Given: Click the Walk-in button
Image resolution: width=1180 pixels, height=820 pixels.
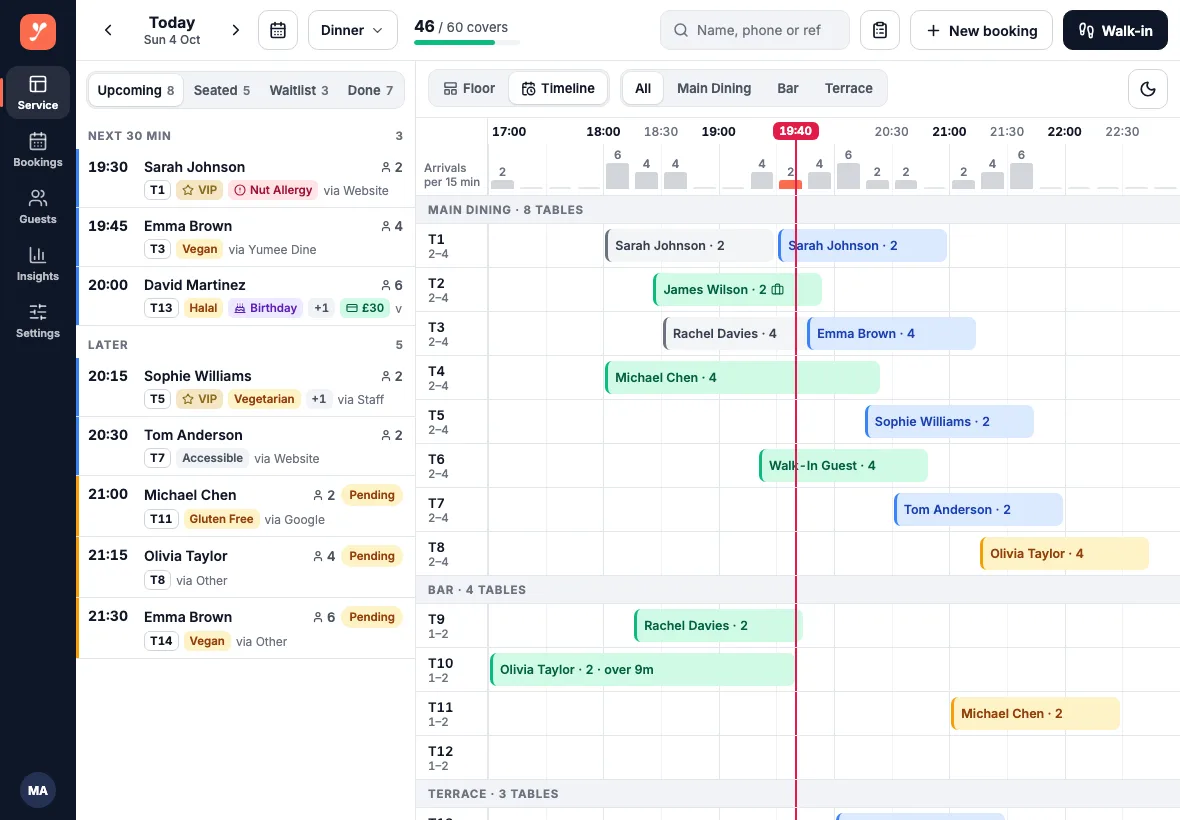Looking at the screenshot, I should point(1115,30).
